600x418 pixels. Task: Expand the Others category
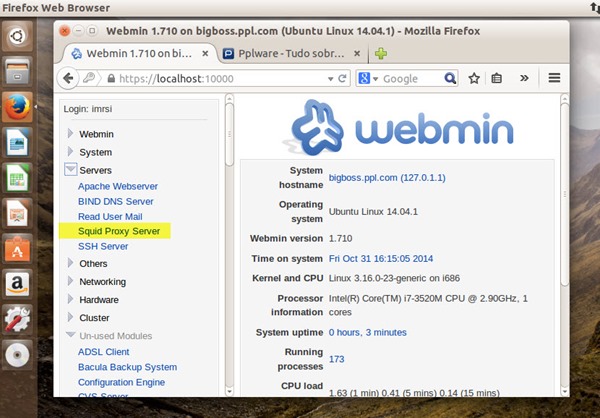pos(70,263)
